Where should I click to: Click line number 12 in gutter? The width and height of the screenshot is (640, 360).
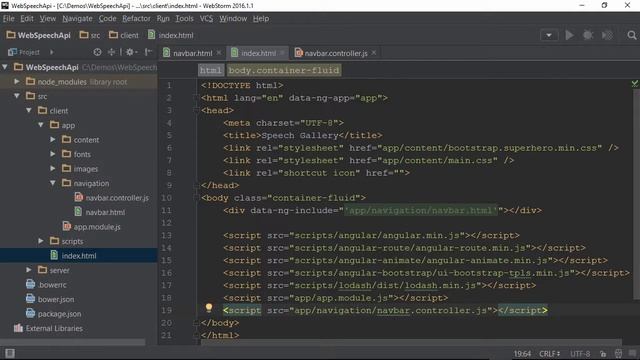(167, 223)
